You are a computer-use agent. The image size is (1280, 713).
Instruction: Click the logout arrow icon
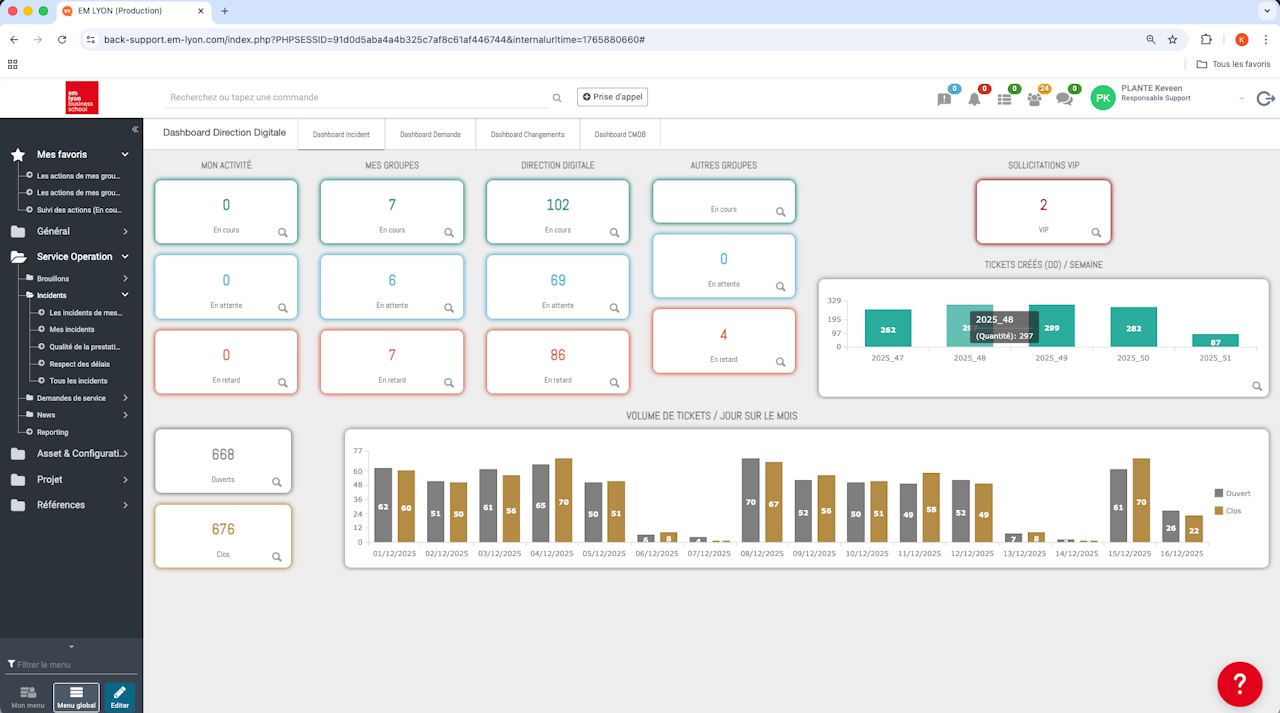[x=1265, y=98]
